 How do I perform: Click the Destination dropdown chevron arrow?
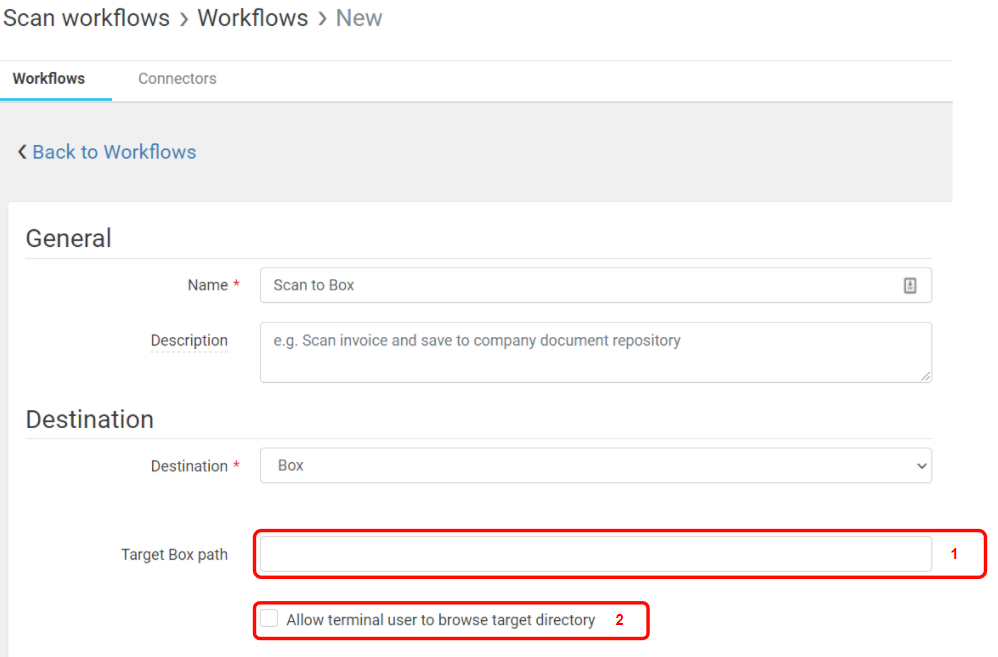click(920, 466)
